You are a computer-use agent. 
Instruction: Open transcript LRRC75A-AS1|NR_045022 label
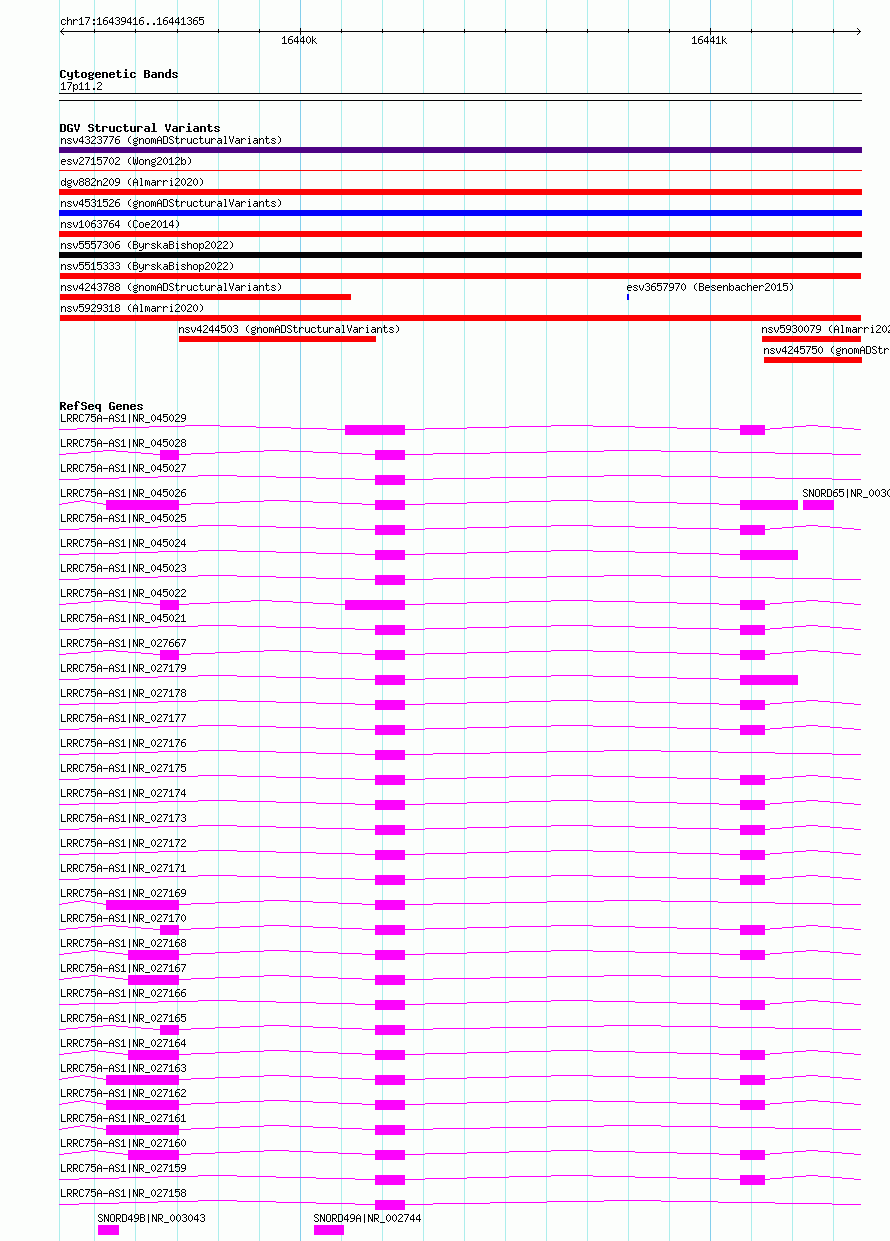[x=123, y=593]
